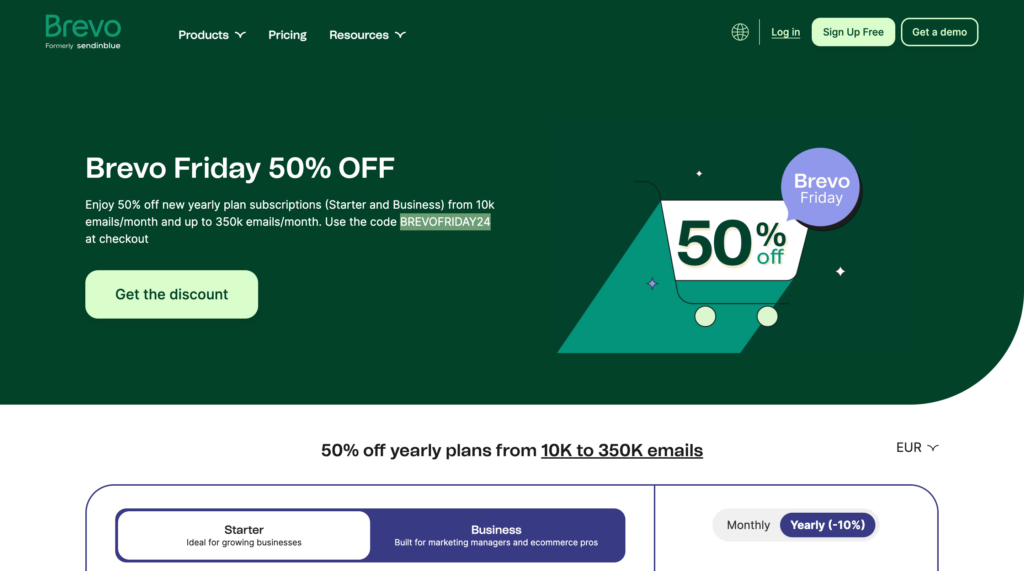Click the Get a demo button

point(939,32)
